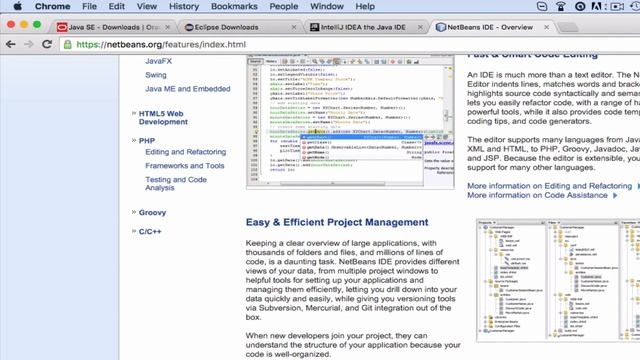
Task: Open Testing and Code Analysis link
Action: [x=176, y=184]
